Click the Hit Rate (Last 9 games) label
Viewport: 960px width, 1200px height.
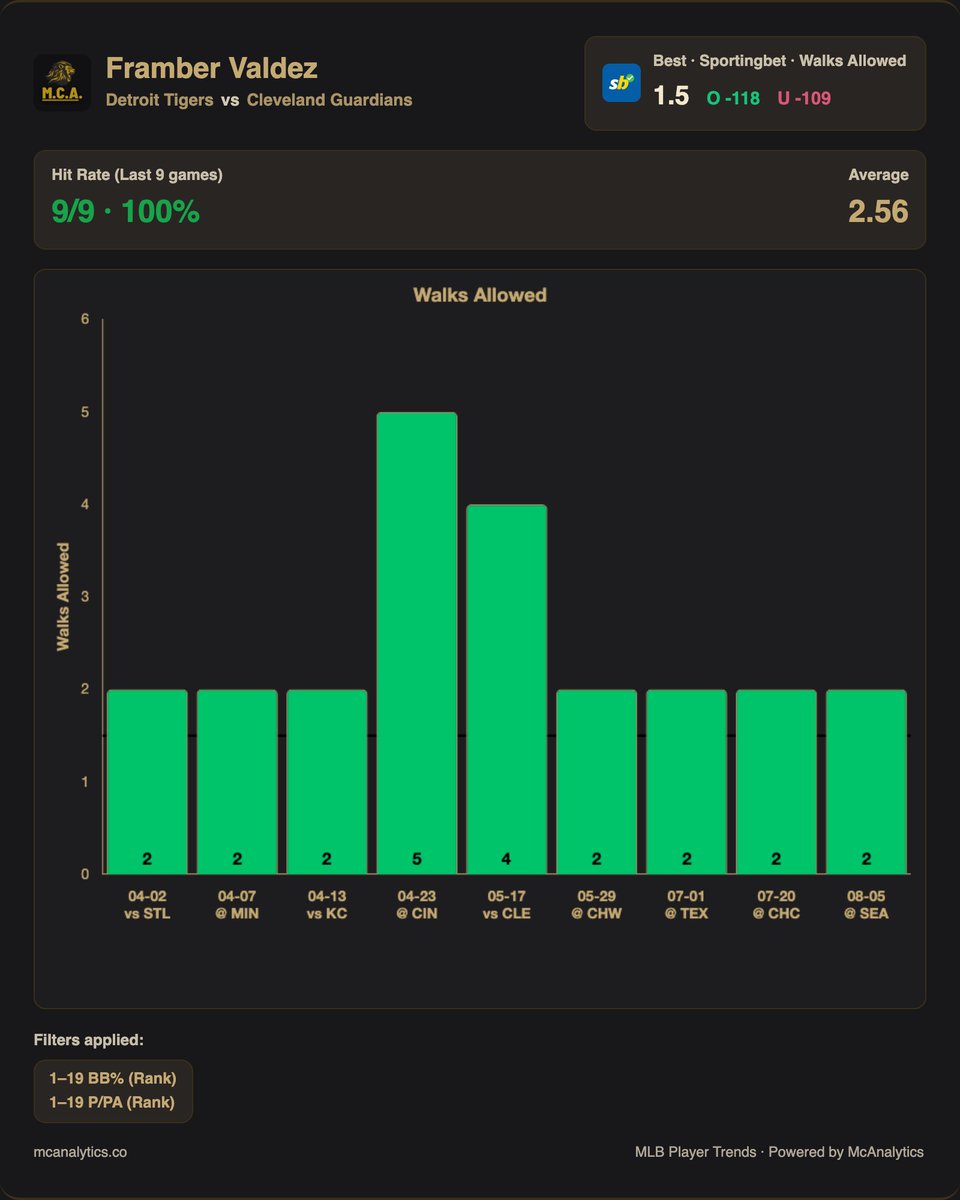(x=137, y=175)
